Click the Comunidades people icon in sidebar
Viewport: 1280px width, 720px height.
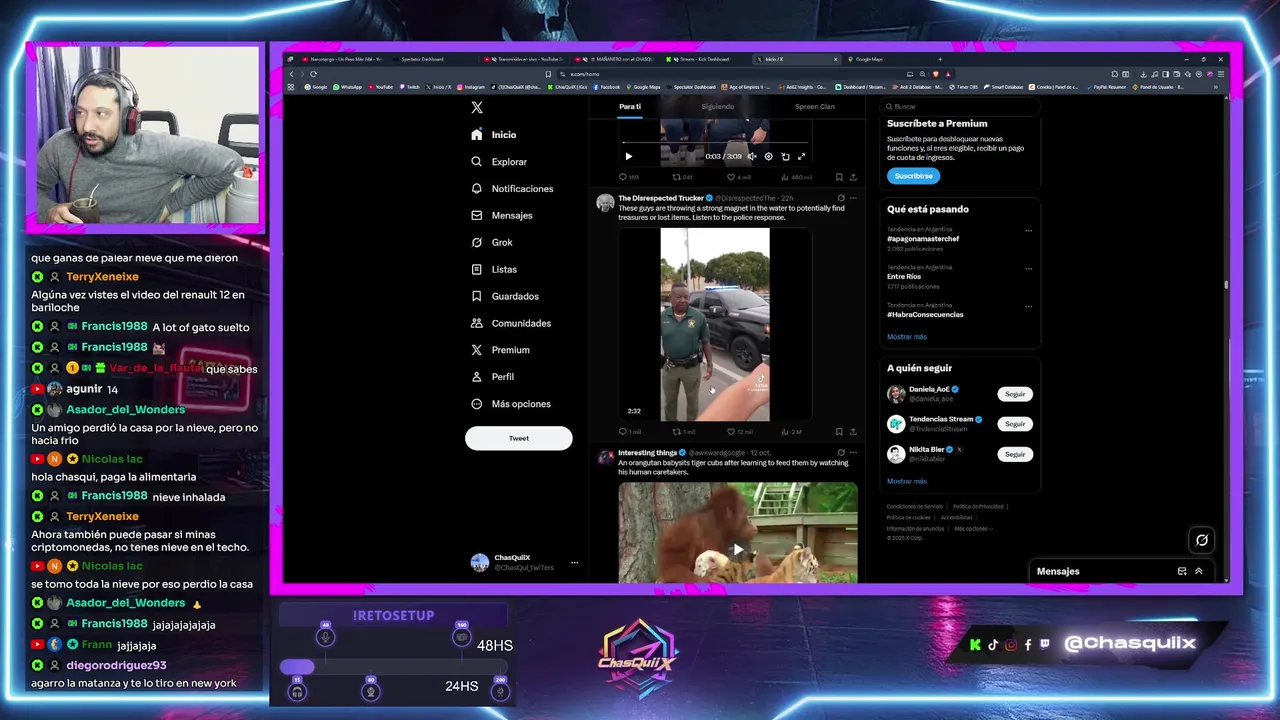pos(477,323)
